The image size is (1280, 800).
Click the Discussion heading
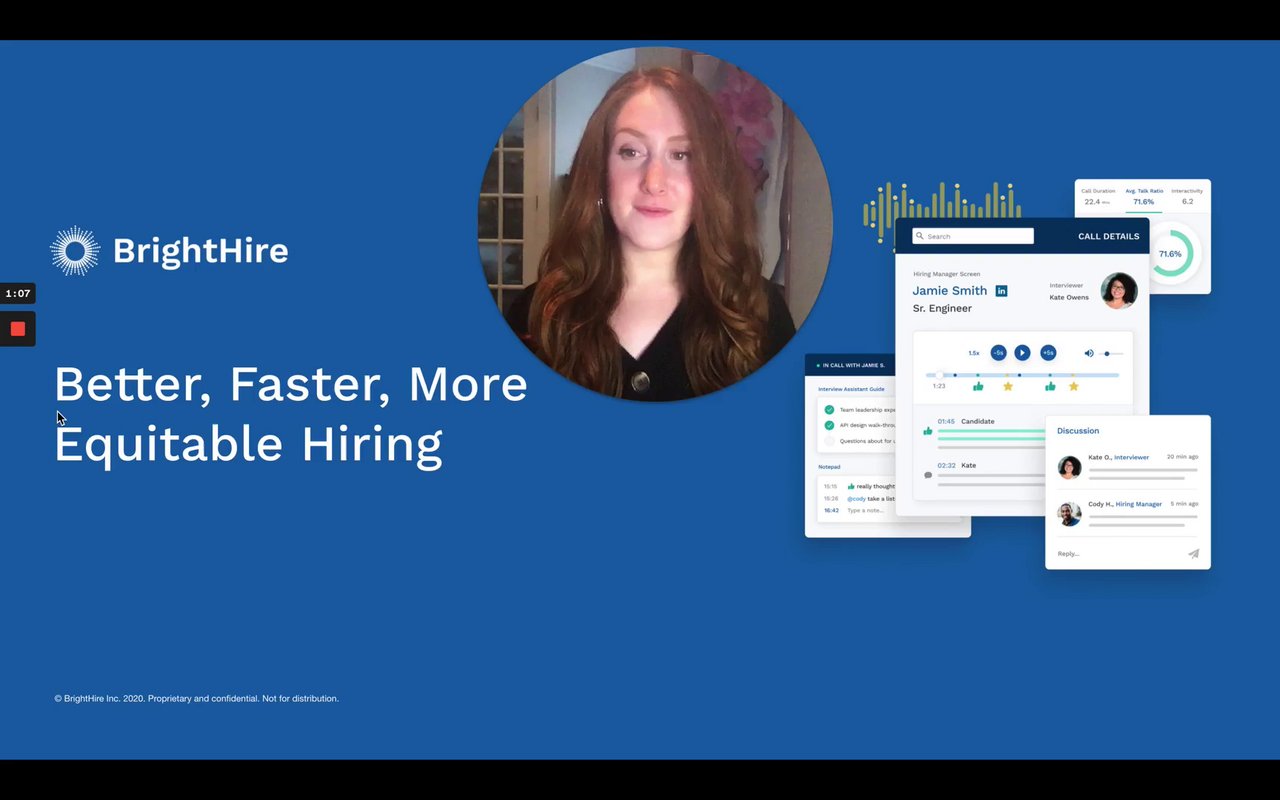pos(1078,431)
